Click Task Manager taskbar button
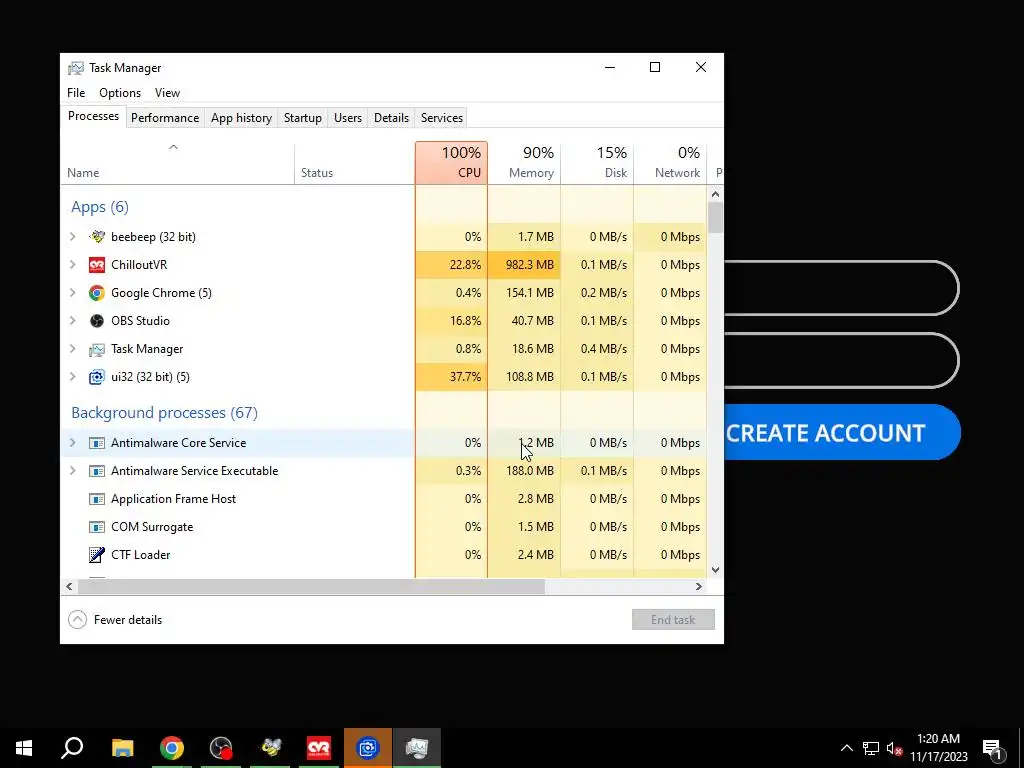 [417, 748]
